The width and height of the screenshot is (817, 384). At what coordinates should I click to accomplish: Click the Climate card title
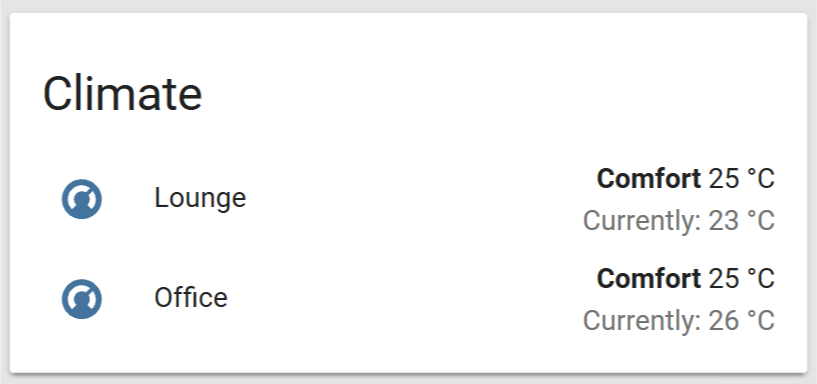(x=122, y=94)
